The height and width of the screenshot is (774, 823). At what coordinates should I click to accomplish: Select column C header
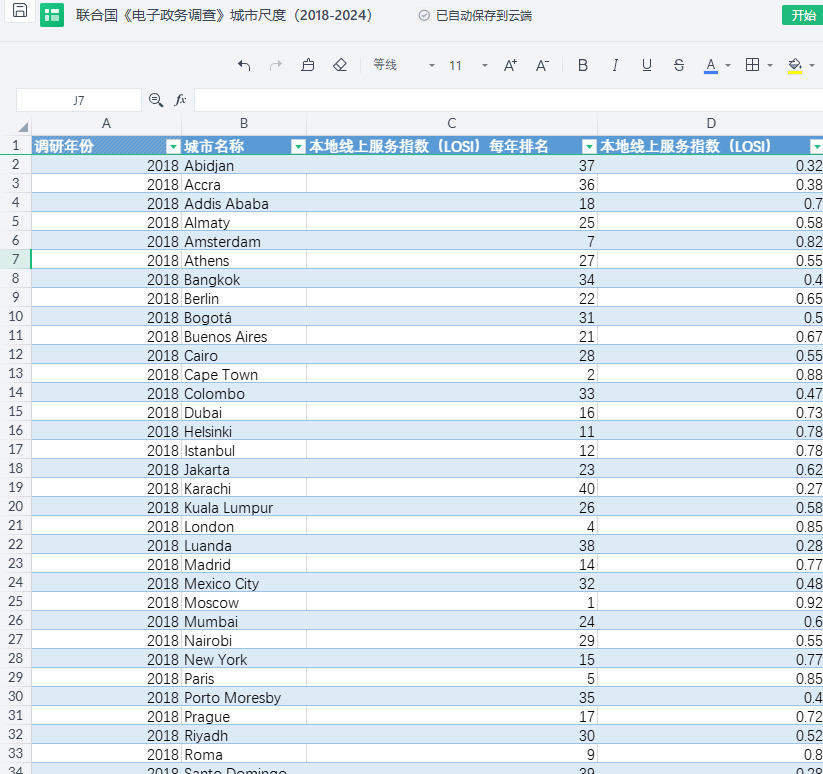(x=451, y=124)
